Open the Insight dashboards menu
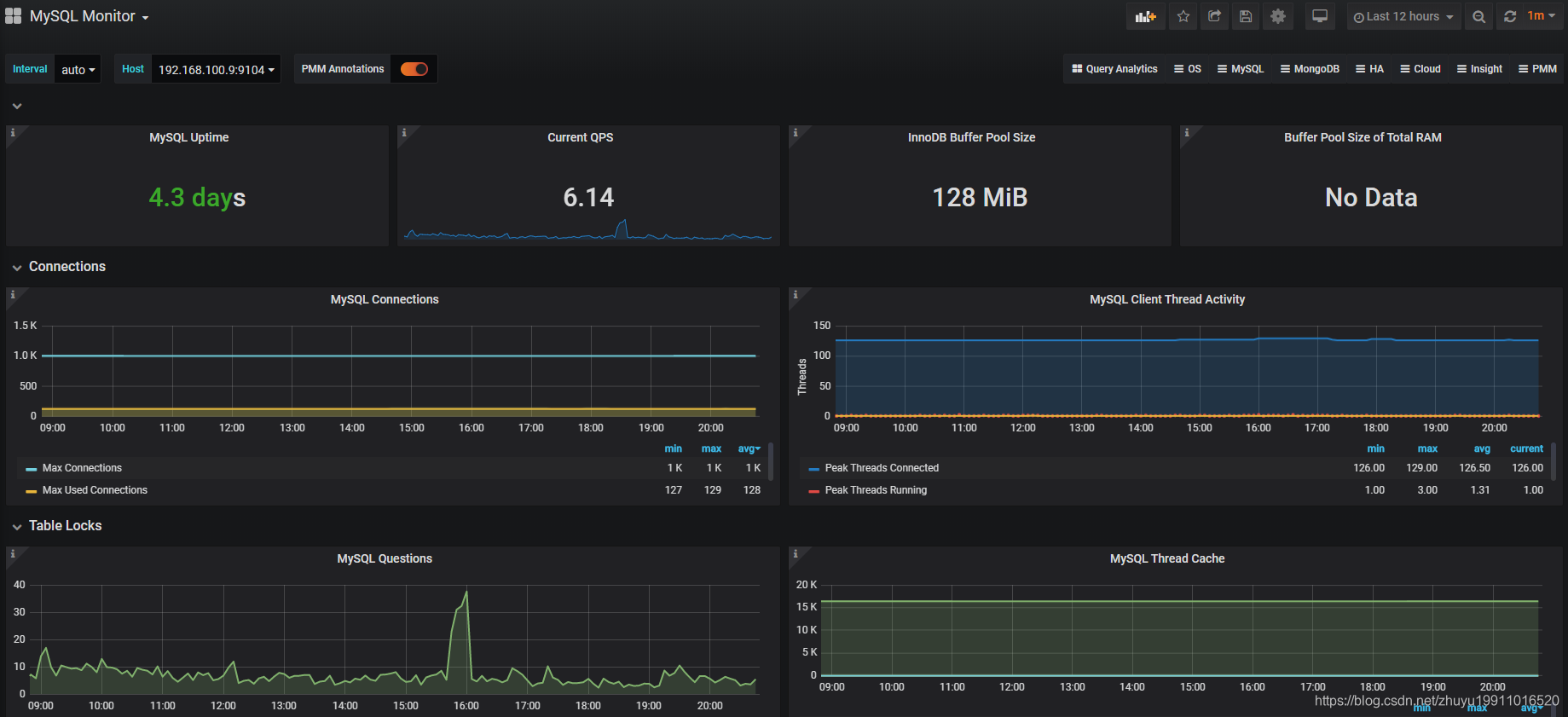 click(x=1479, y=69)
